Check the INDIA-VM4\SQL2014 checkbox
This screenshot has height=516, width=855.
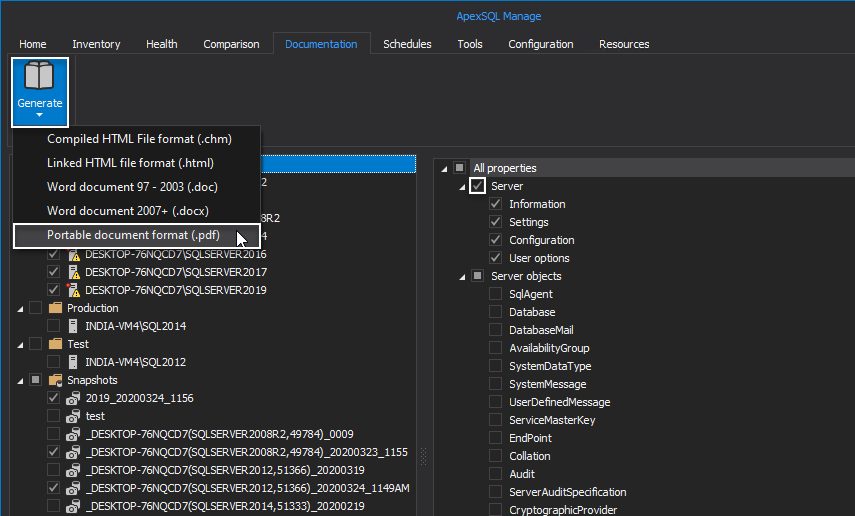point(53,326)
